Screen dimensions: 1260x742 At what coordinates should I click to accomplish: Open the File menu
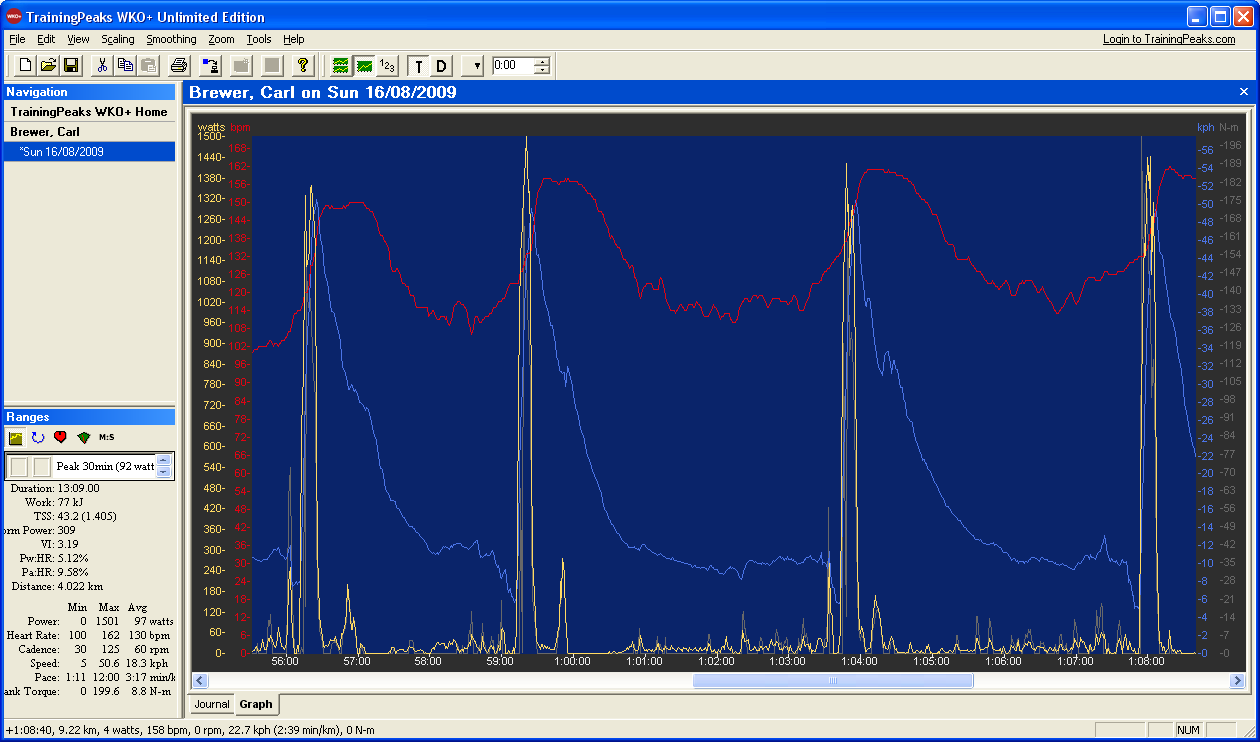(x=17, y=39)
